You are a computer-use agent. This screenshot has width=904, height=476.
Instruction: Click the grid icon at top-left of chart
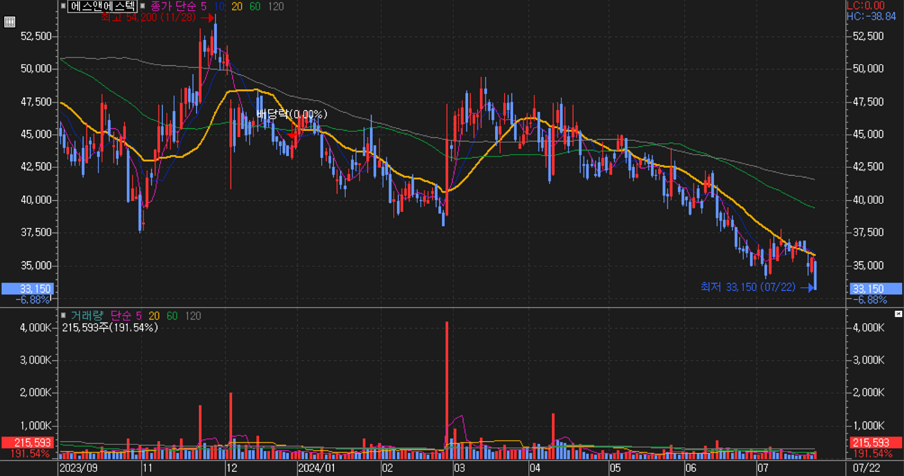(10, 22)
